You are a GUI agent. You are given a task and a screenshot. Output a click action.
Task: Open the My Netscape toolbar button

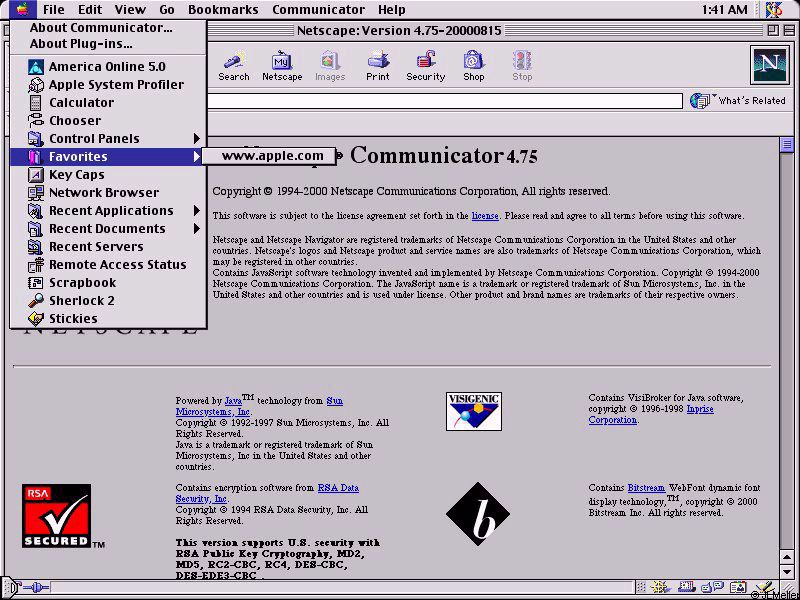pyautogui.click(x=282, y=66)
